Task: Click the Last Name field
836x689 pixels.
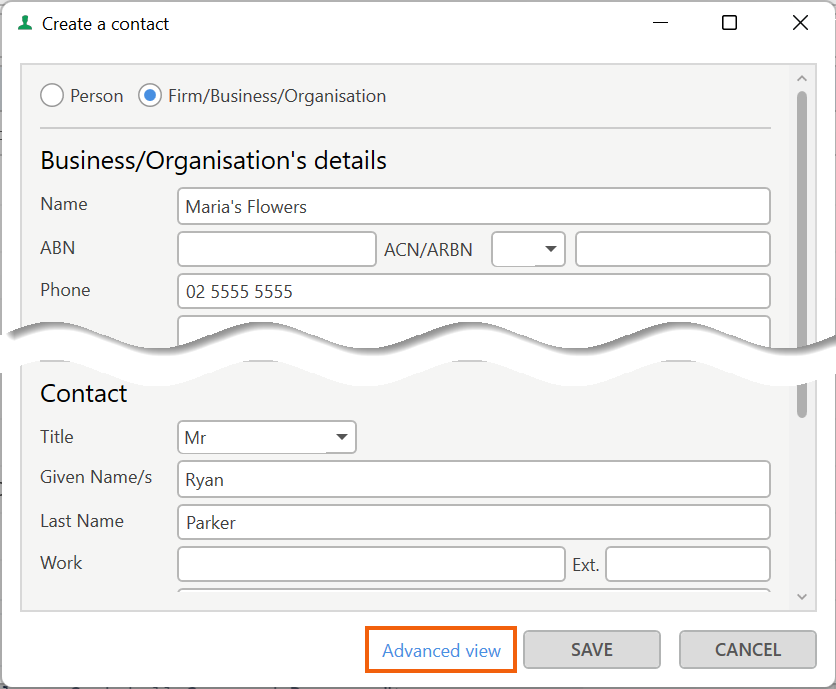Action: click(x=473, y=522)
